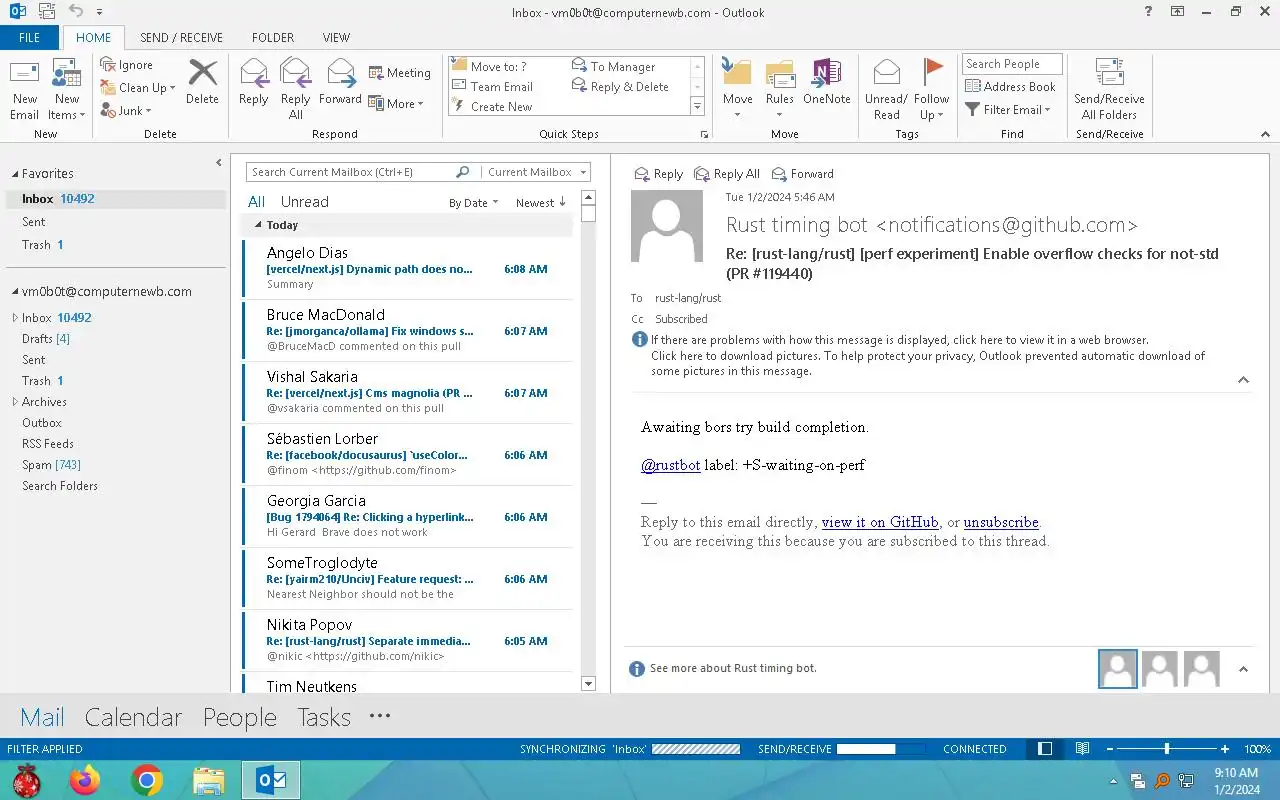Expand the Quick Steps gallery
The height and width of the screenshot is (800, 1280).
[x=697, y=107]
